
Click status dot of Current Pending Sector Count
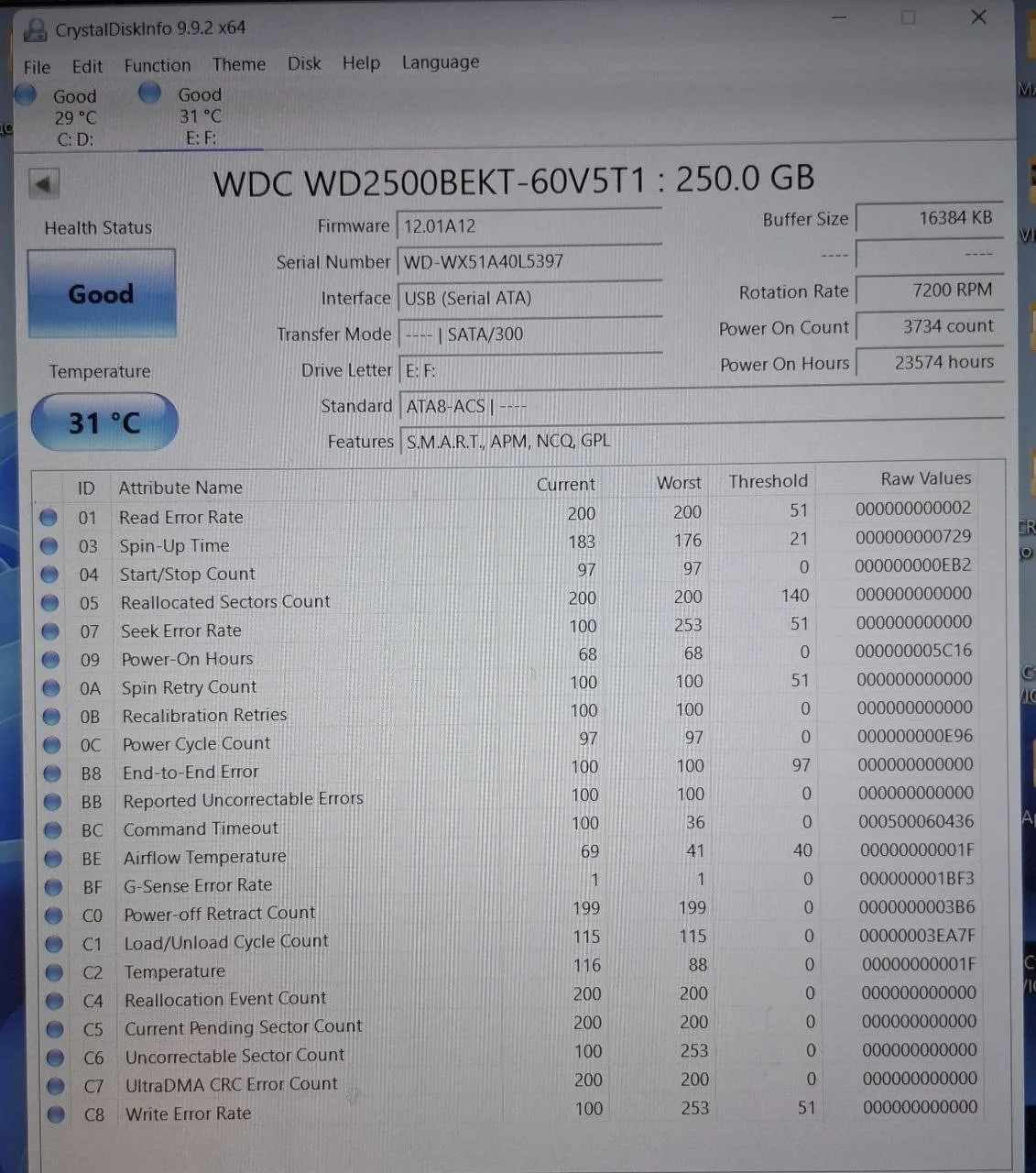click(x=55, y=1029)
